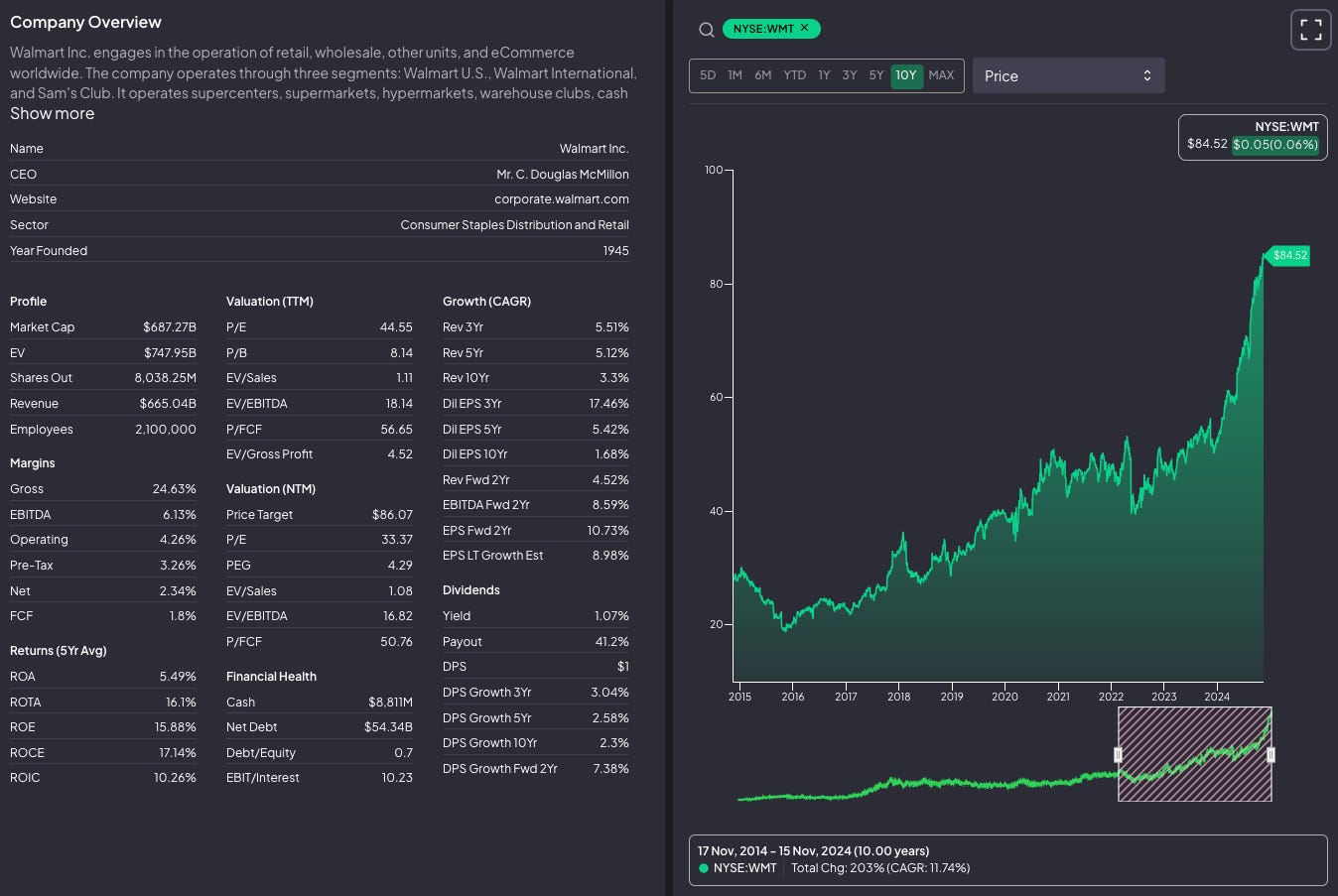The image size is (1338, 896).
Task: Click the left range navigator handle
Action: coord(1118,755)
